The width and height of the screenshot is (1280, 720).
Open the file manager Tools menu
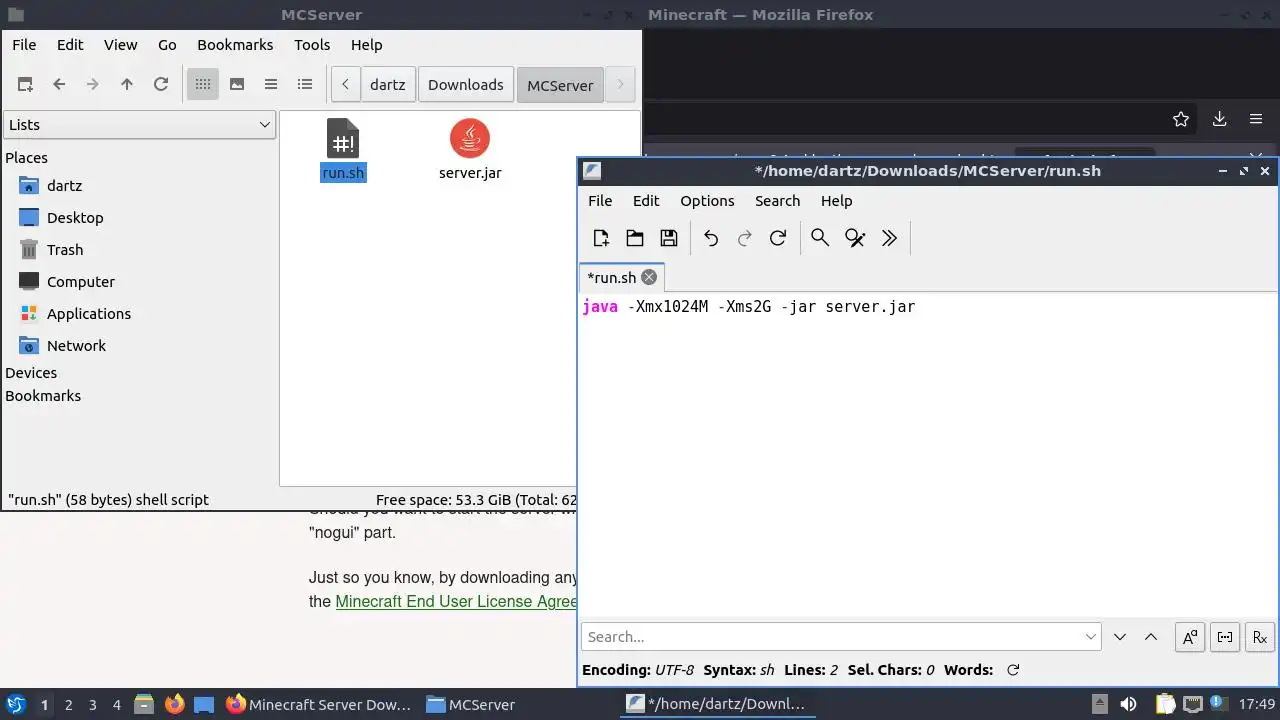click(x=312, y=45)
